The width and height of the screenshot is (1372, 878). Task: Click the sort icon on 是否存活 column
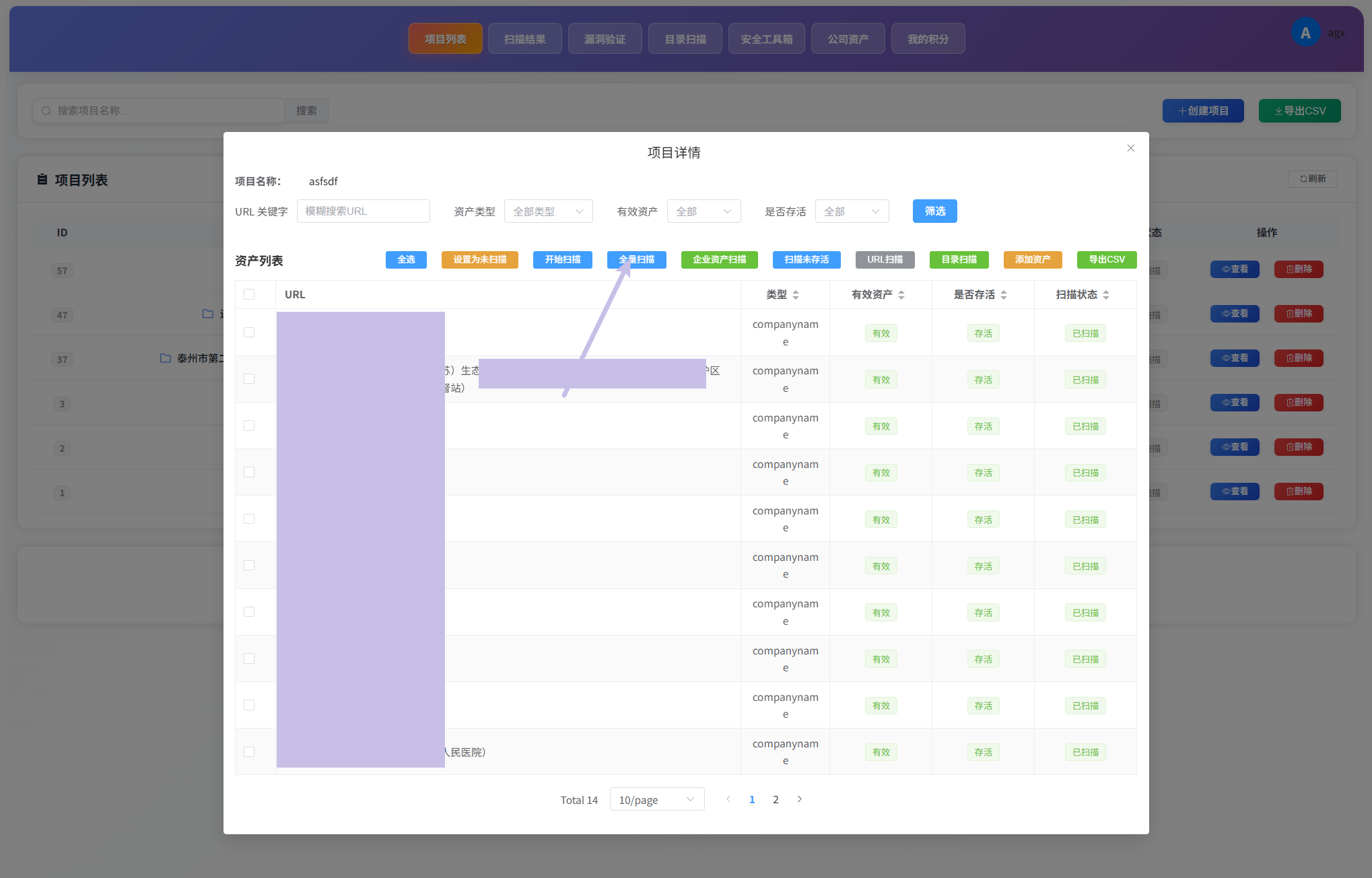[1004, 295]
